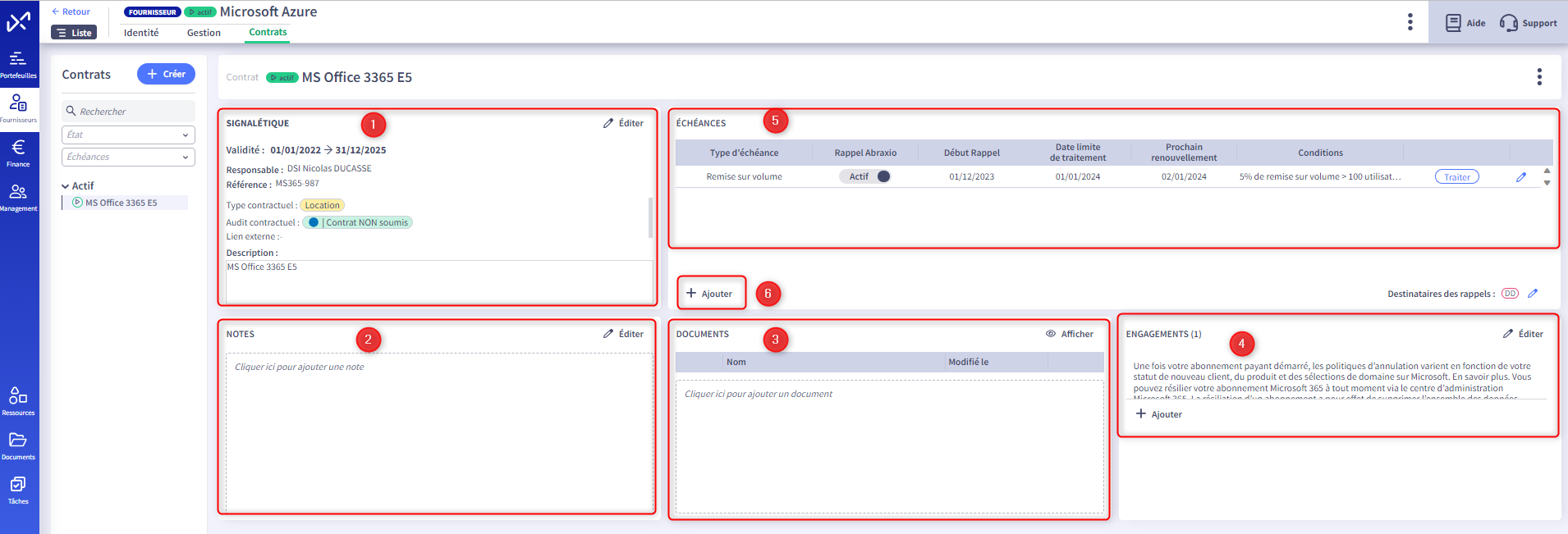
Task: Click the Description text box
Action: [x=439, y=281]
